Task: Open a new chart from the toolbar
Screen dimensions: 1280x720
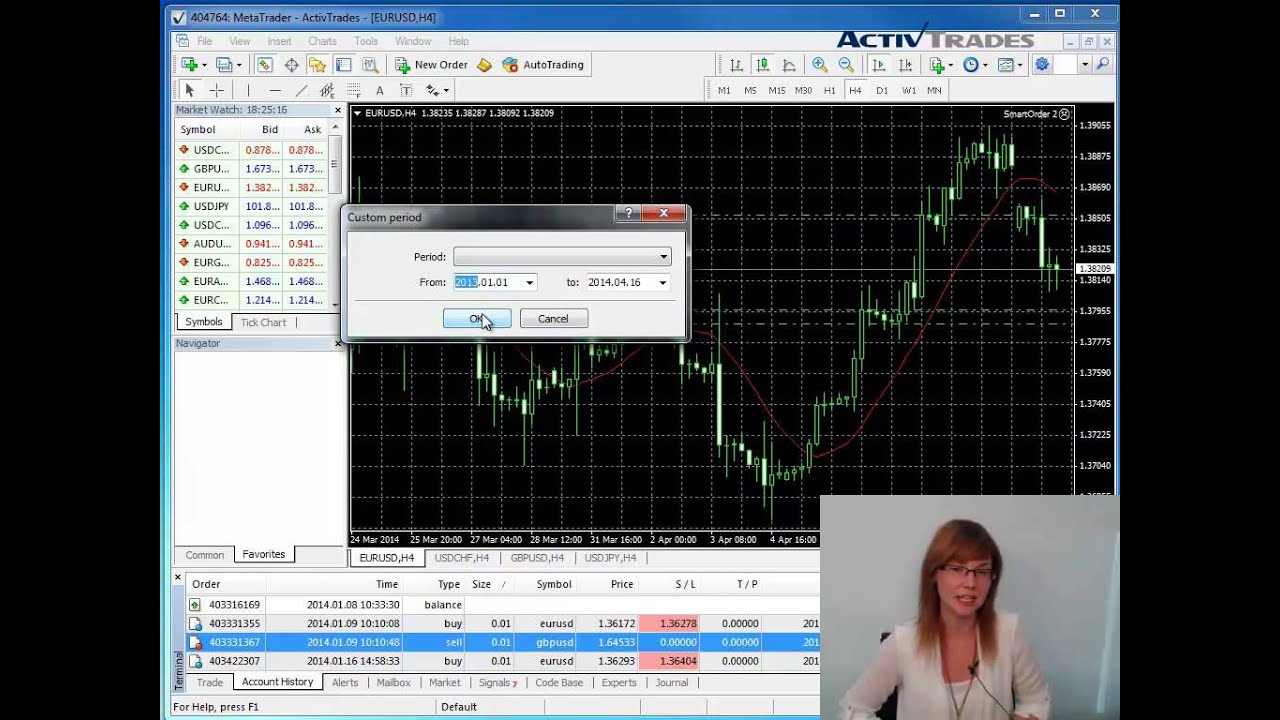Action: [x=190, y=64]
